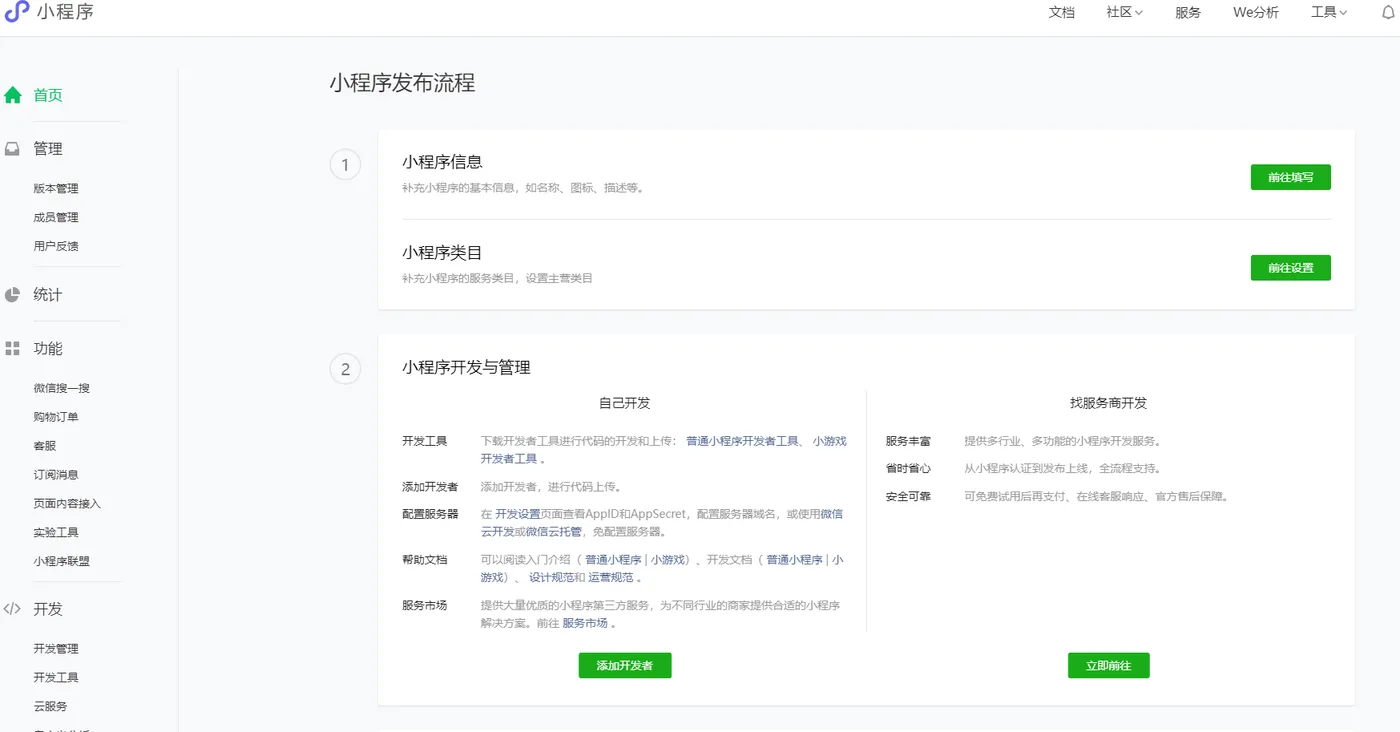Click the 找服务商开发 column title
The image size is (1400, 732).
click(x=1108, y=403)
